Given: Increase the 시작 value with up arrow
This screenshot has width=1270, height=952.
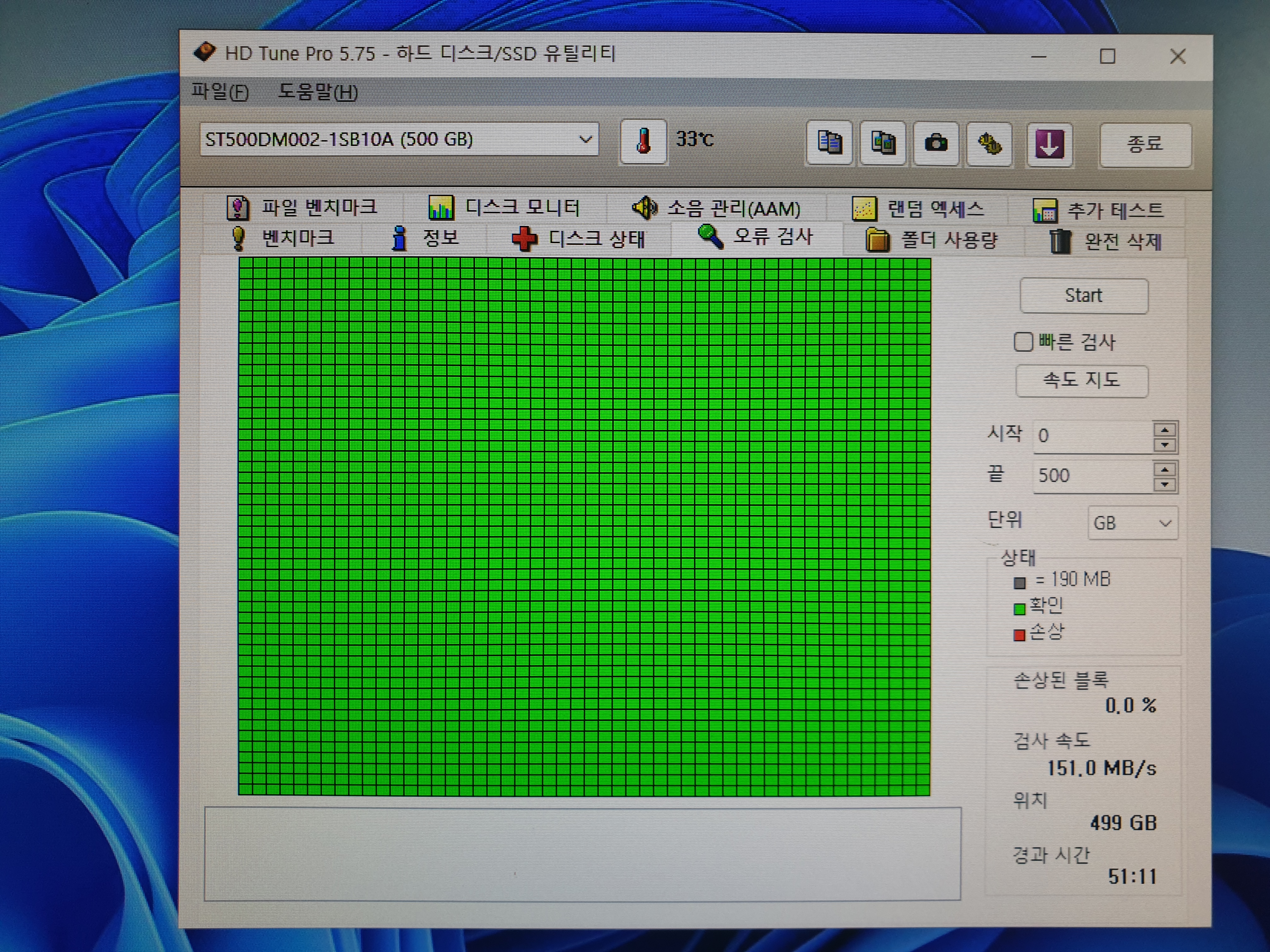Looking at the screenshot, I should [1164, 430].
